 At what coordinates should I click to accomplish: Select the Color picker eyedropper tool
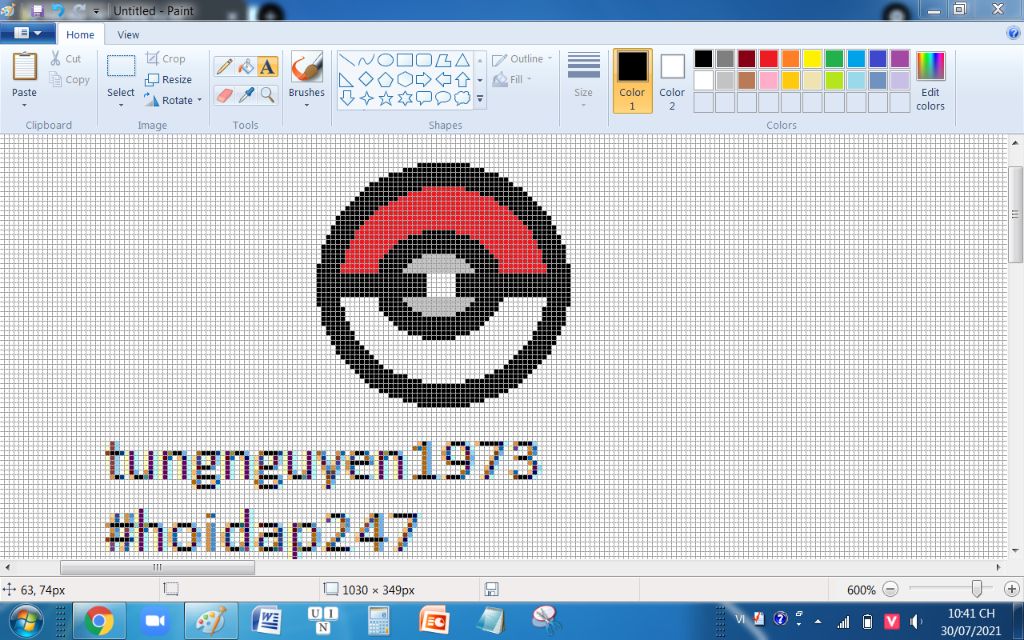tap(246, 95)
